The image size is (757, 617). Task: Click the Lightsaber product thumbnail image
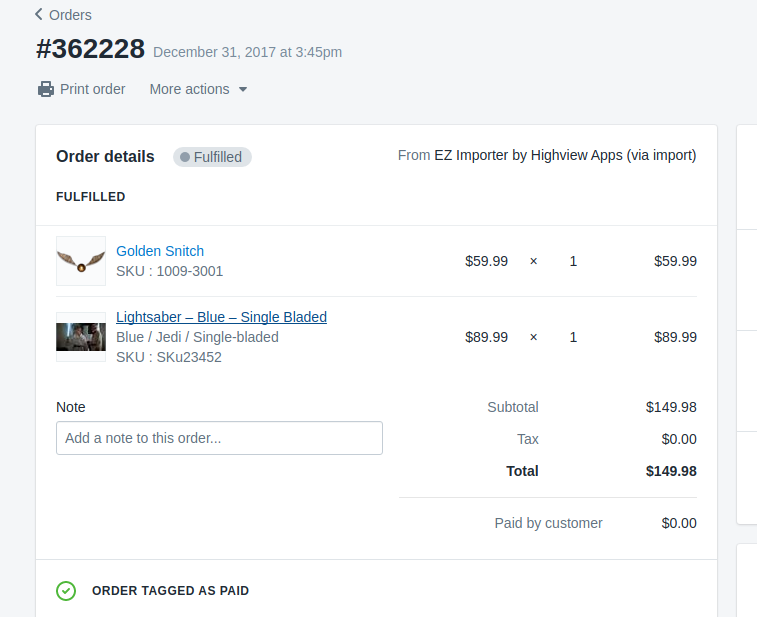81,337
